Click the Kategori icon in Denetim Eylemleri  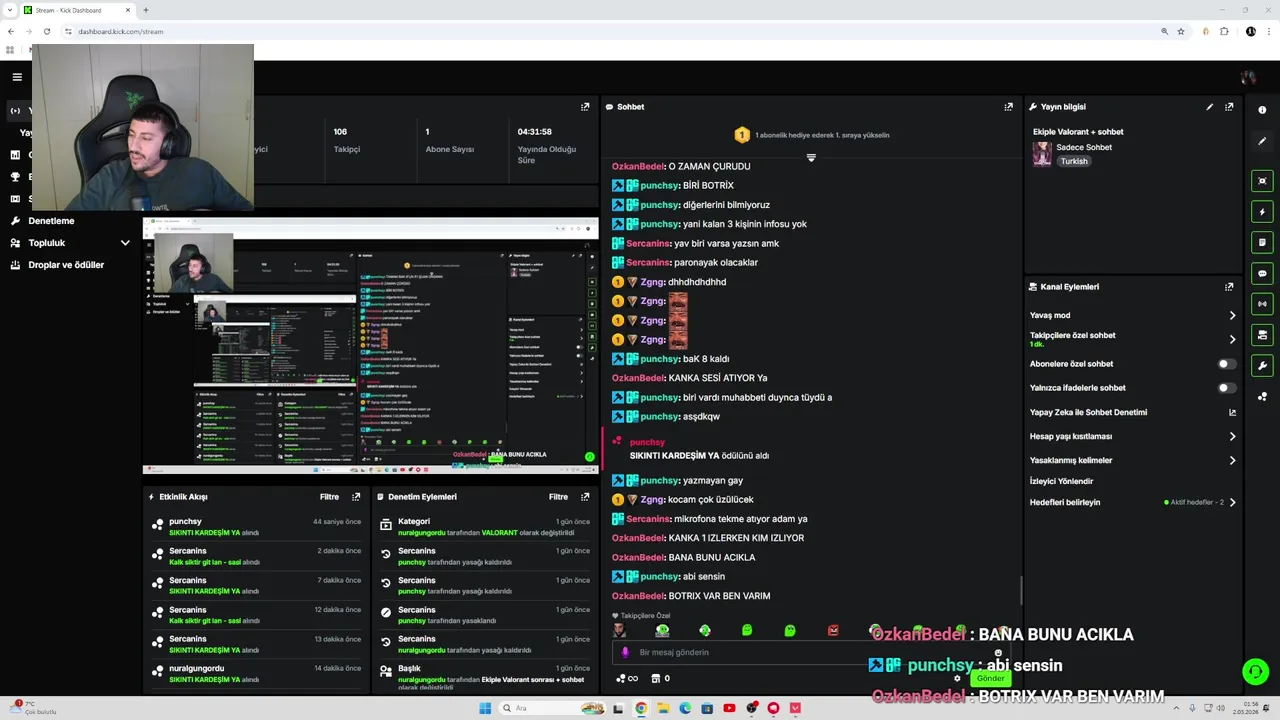pos(386,524)
